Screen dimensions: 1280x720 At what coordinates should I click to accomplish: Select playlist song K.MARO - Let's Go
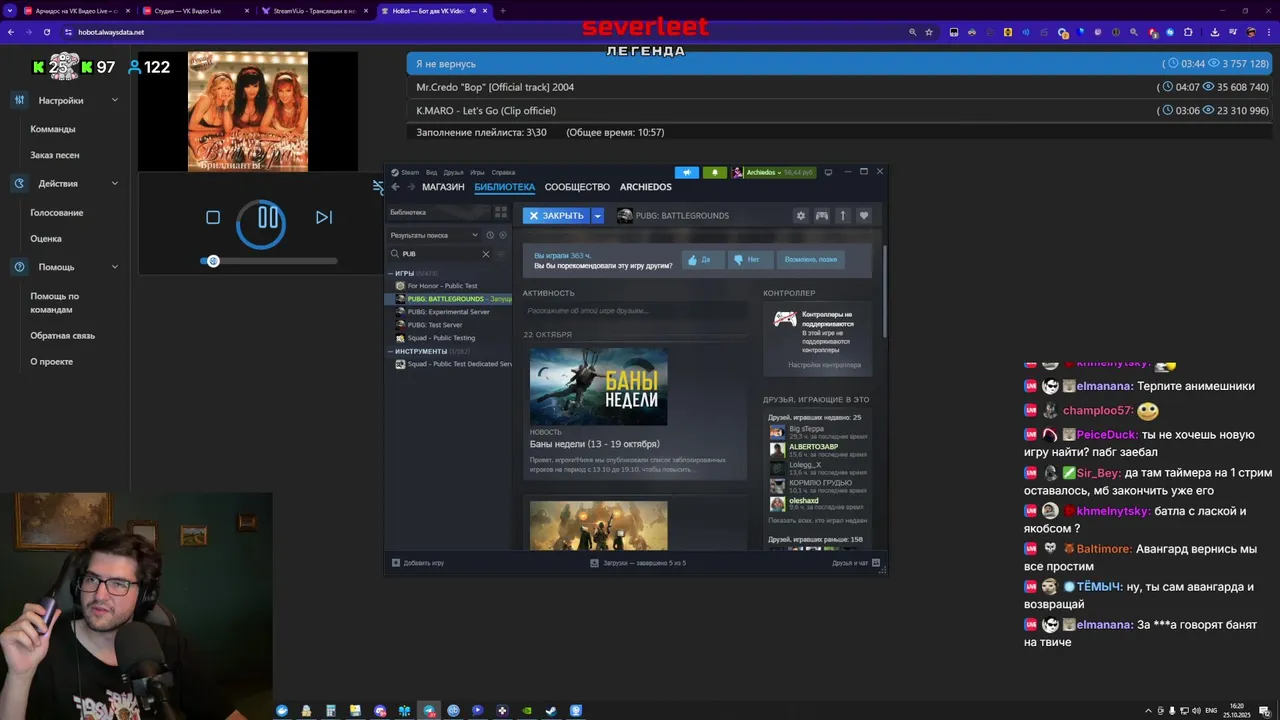(x=839, y=110)
